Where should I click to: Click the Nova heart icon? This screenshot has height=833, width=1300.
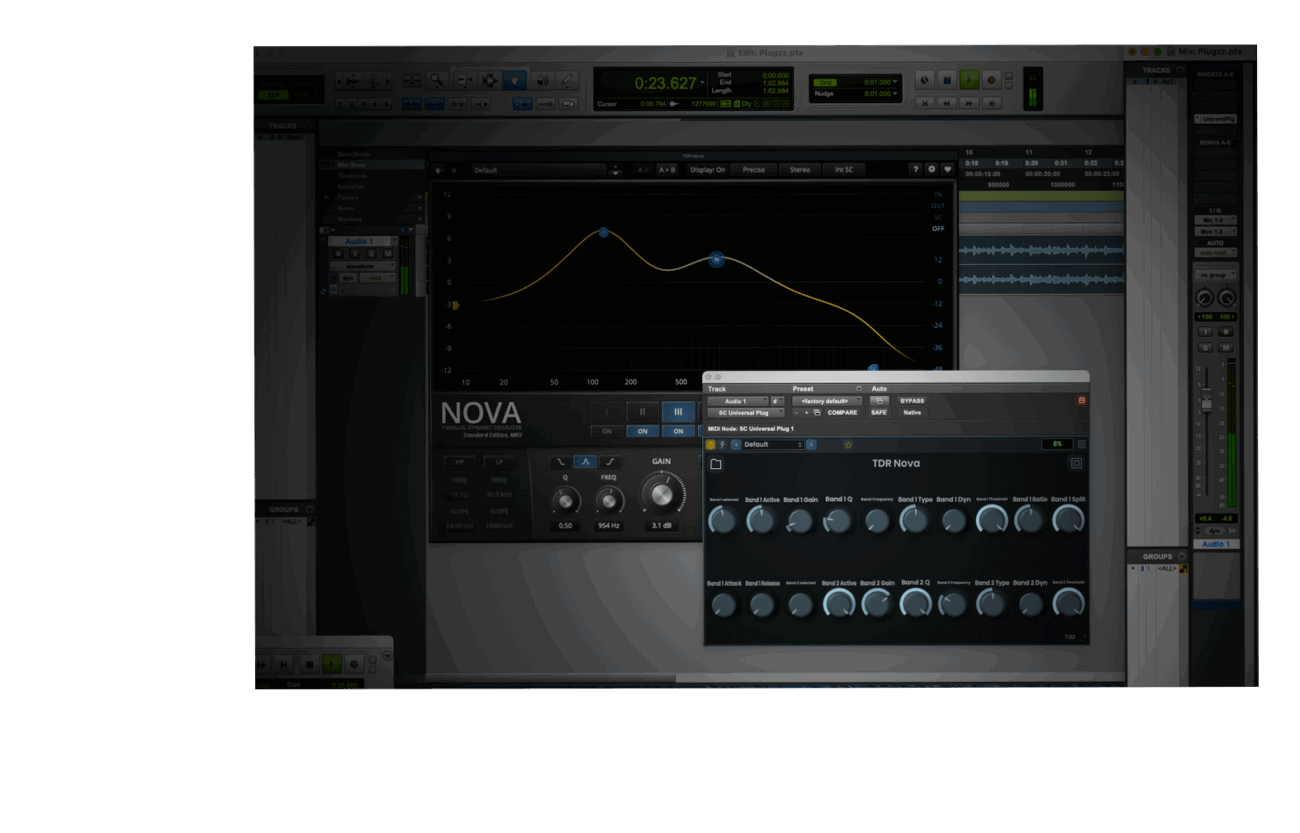click(x=948, y=170)
